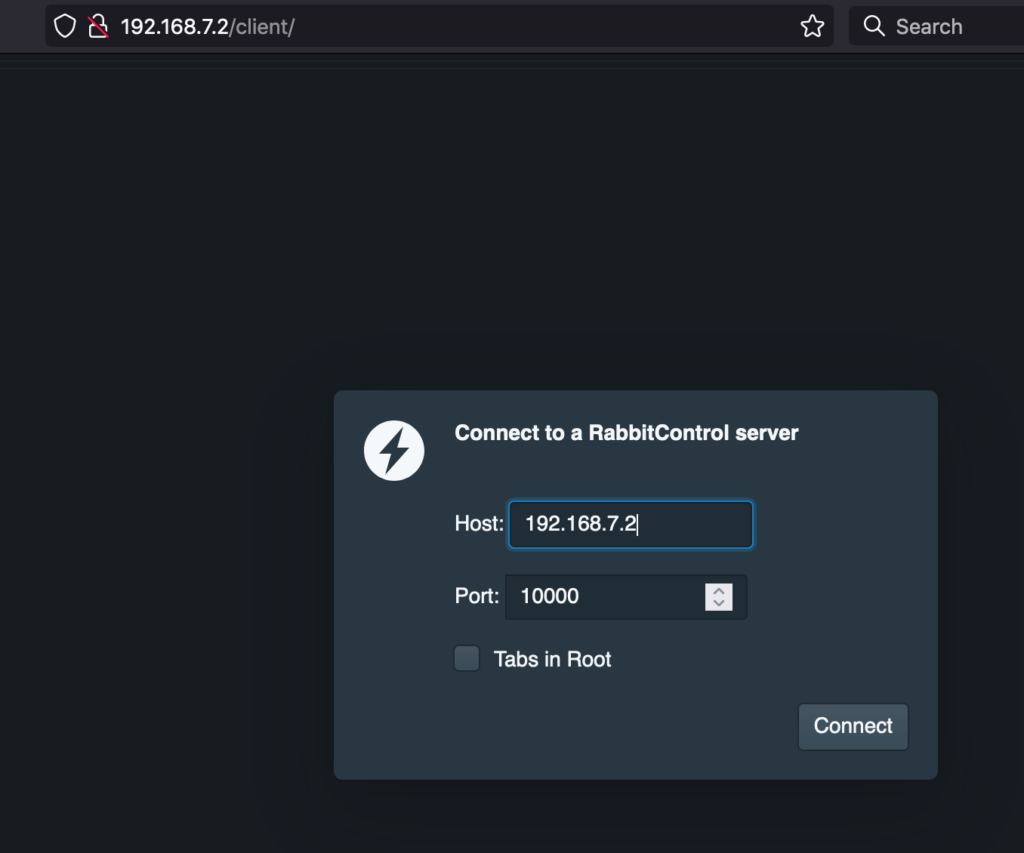This screenshot has width=1024, height=853.
Task: Click the 'Tabs in Root' label text
Action: coord(552,659)
